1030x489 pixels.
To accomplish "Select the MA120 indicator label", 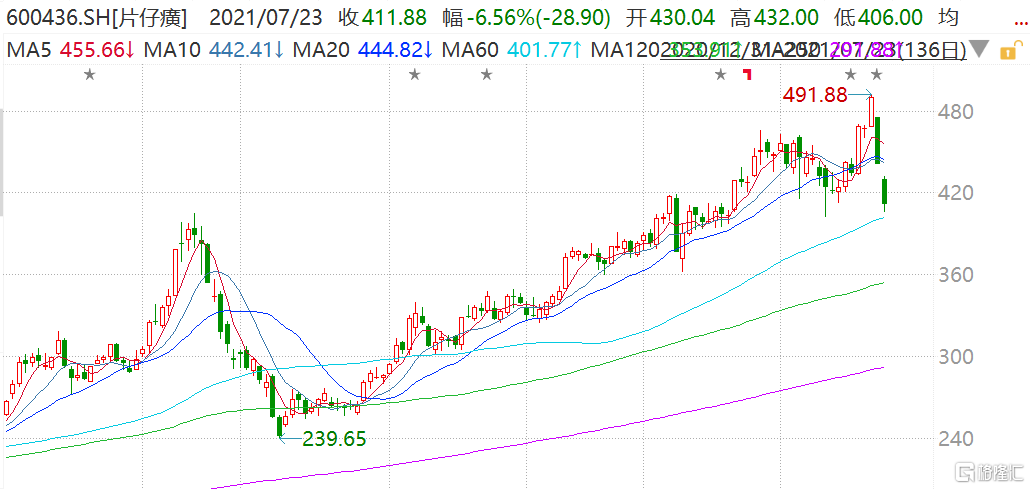I will [x=626, y=49].
